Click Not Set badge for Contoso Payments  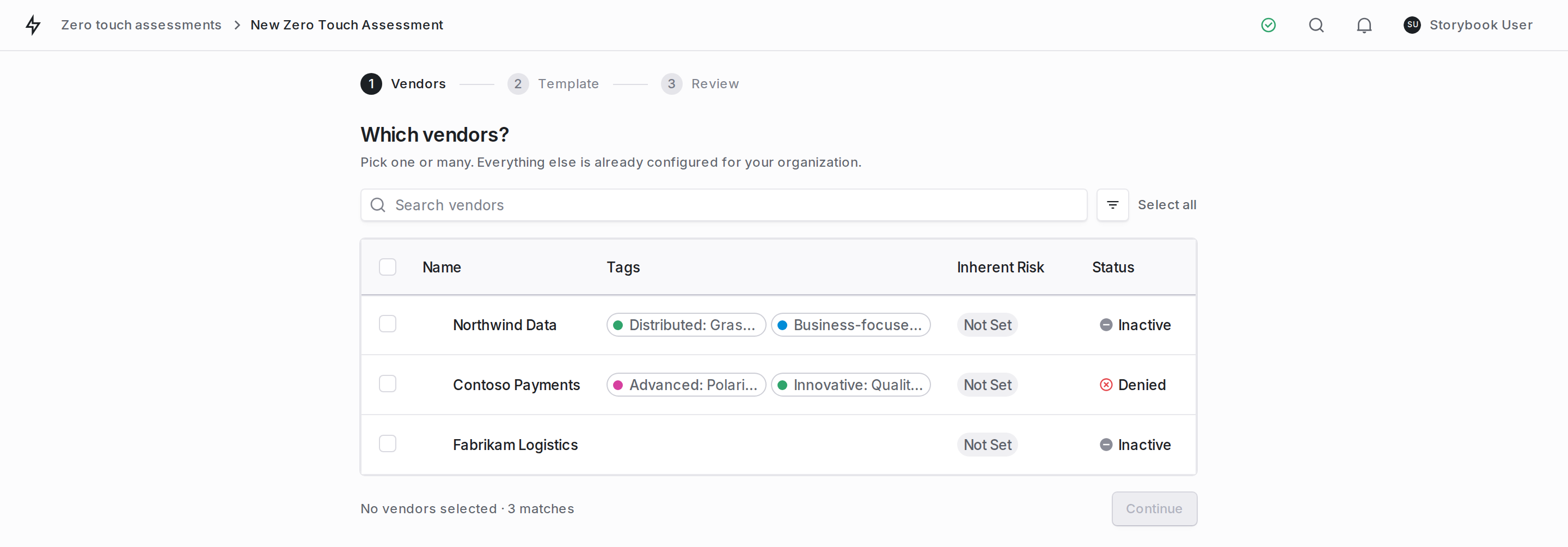click(x=987, y=385)
